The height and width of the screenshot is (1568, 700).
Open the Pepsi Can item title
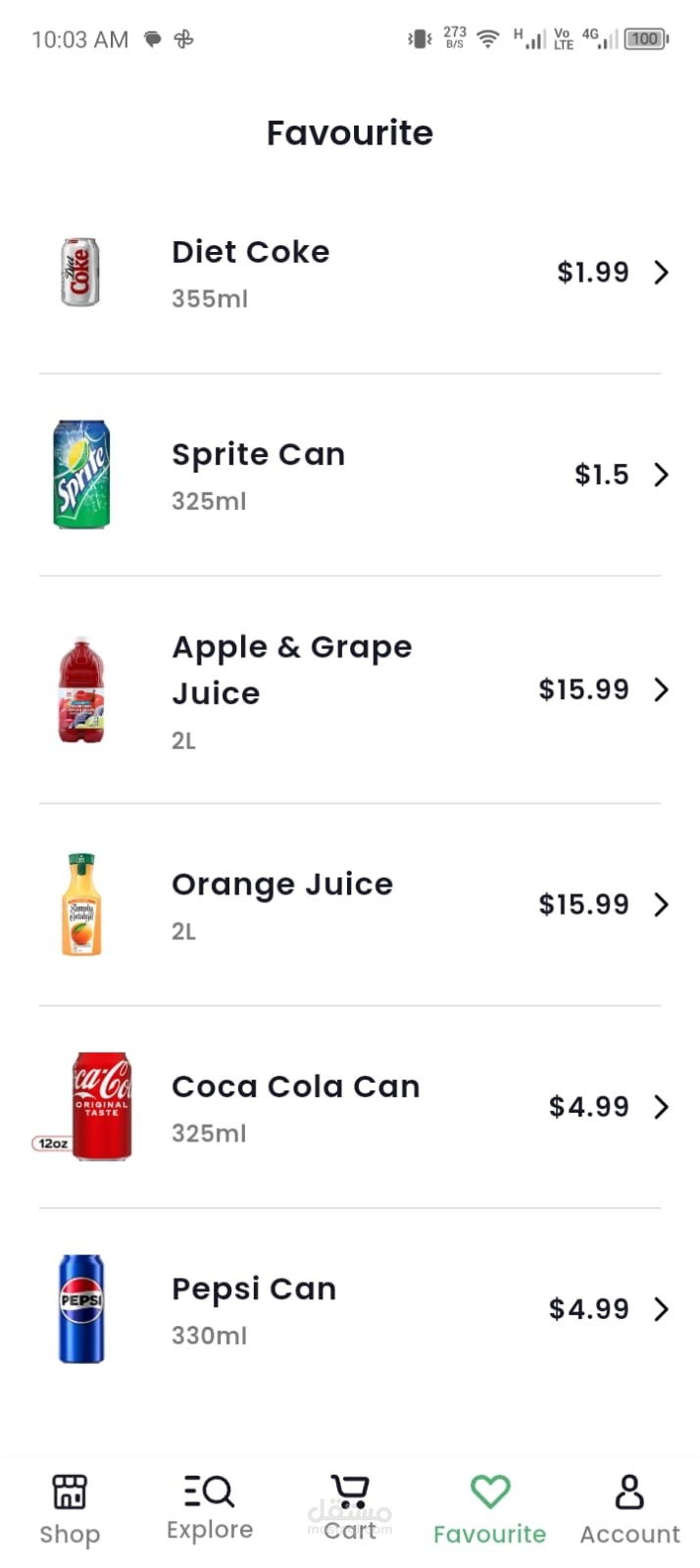(254, 1289)
